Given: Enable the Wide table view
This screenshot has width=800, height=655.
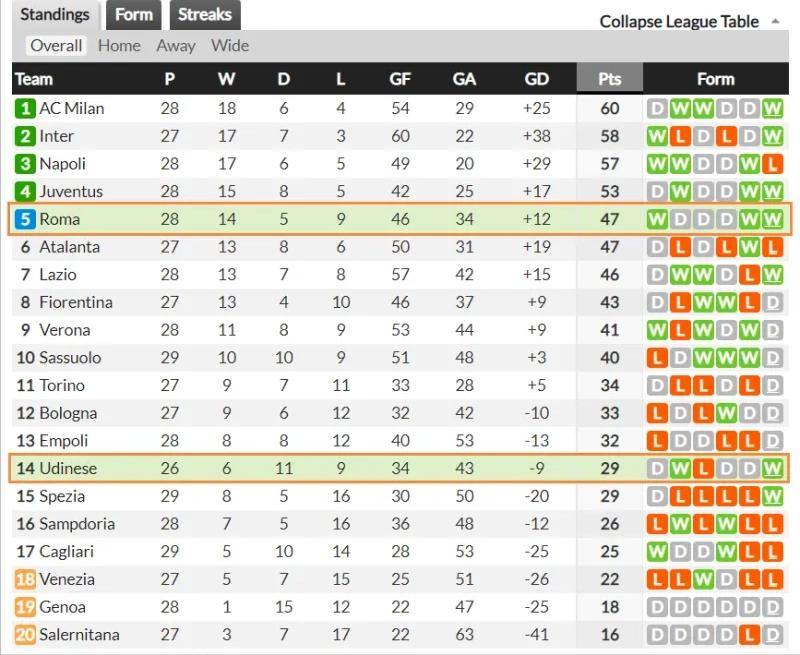Looking at the screenshot, I should click(x=230, y=45).
